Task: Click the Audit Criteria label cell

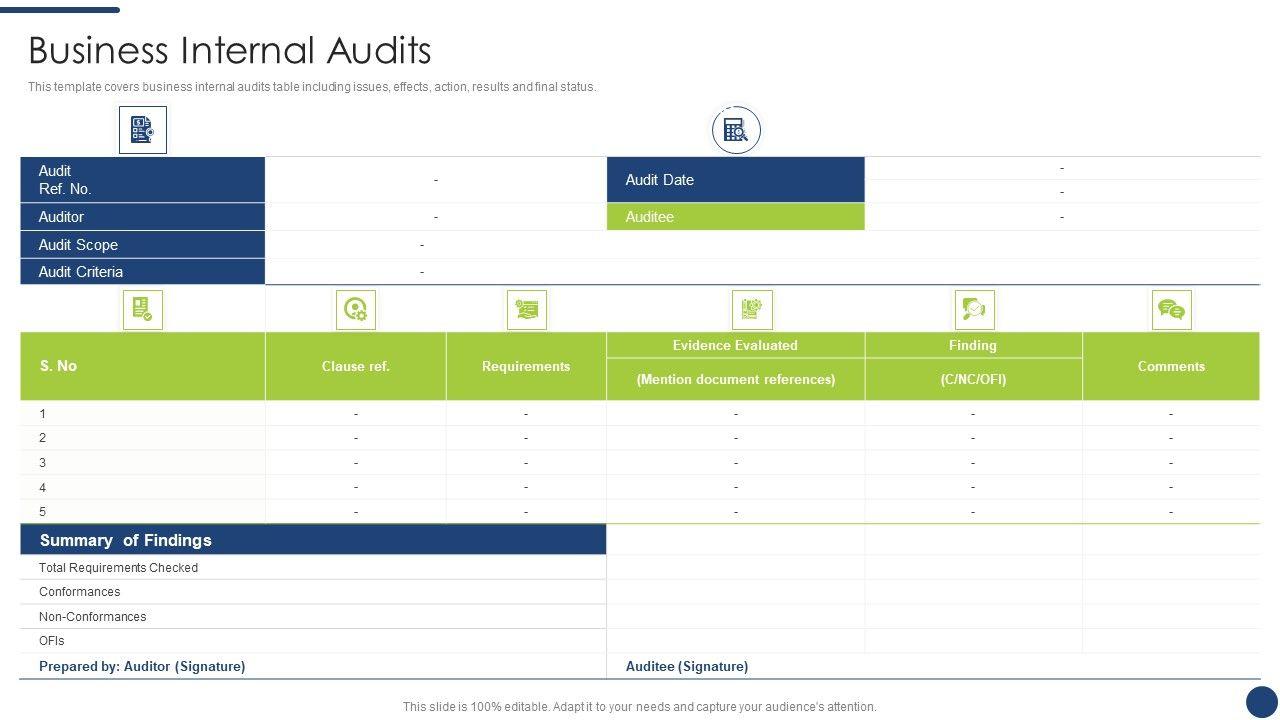Action: (142, 272)
